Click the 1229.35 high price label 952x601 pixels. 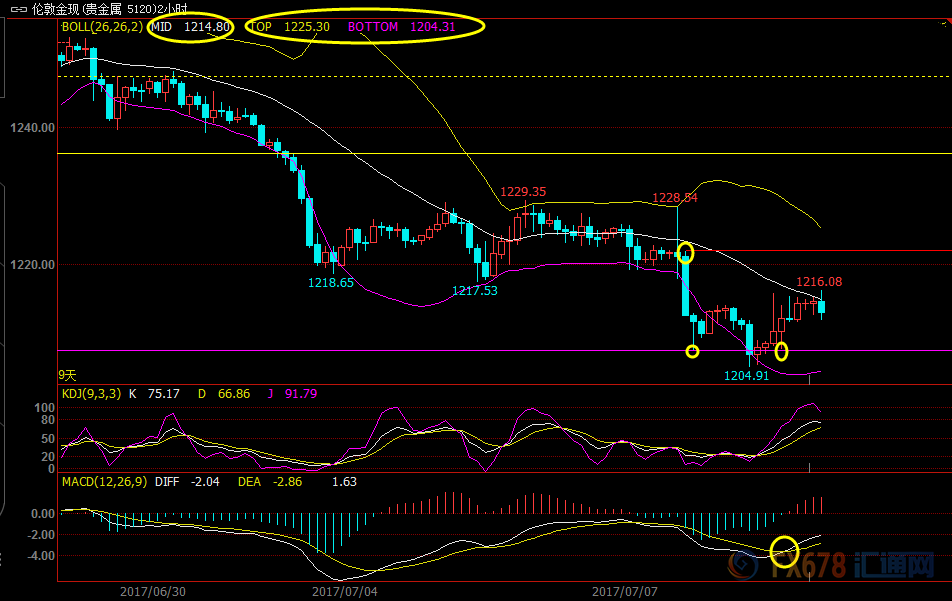tap(523, 192)
